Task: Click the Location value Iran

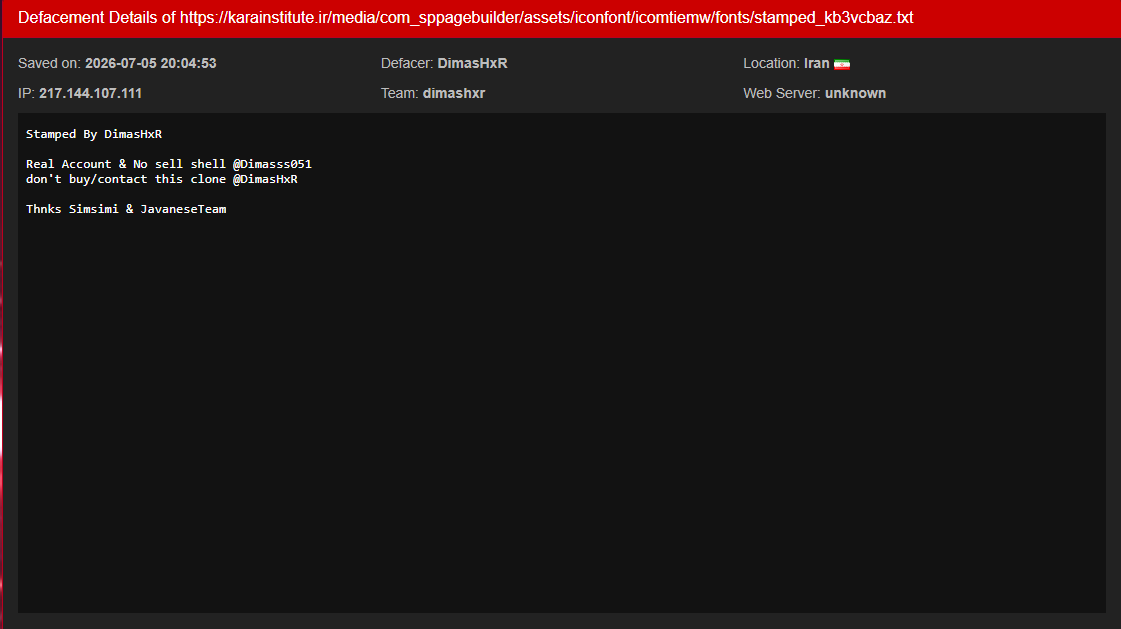Action: pos(816,64)
